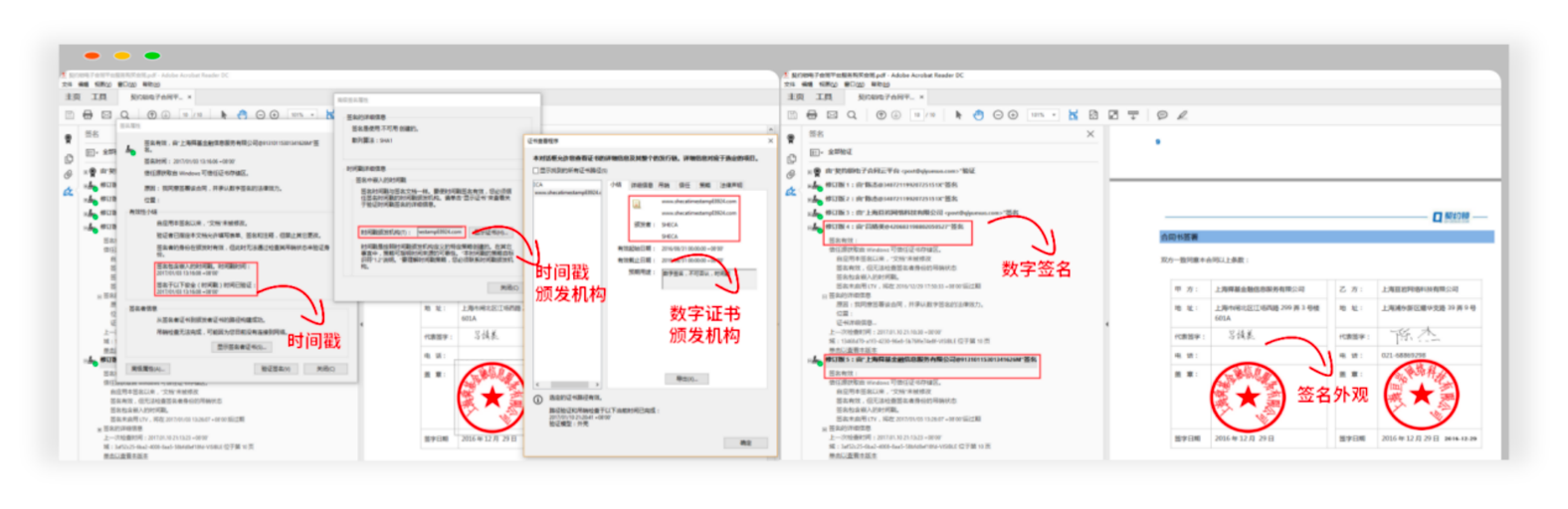Click 导出 button in certificate viewer

coord(686,379)
